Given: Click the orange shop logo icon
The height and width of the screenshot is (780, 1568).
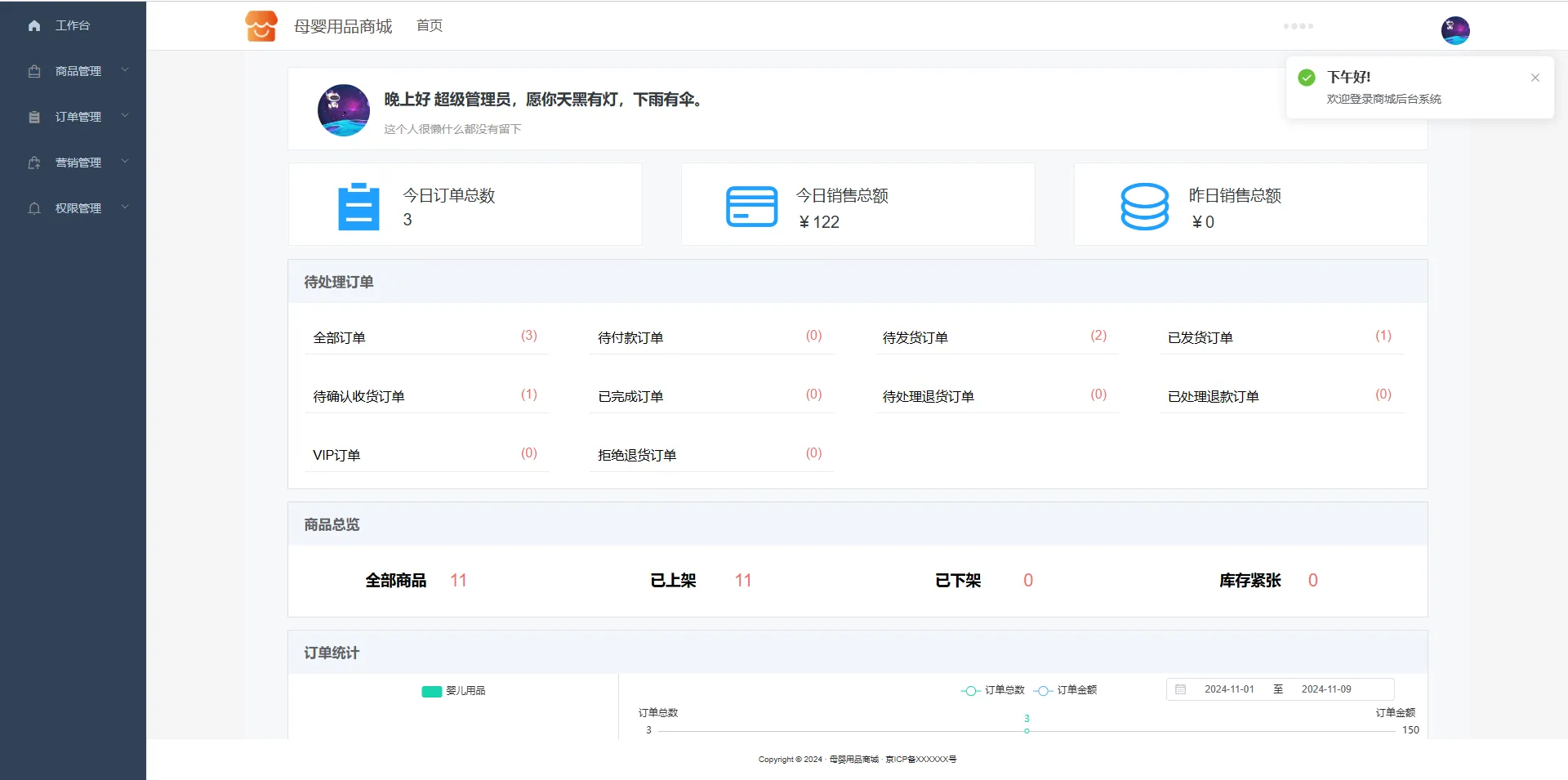Looking at the screenshot, I should (261, 26).
